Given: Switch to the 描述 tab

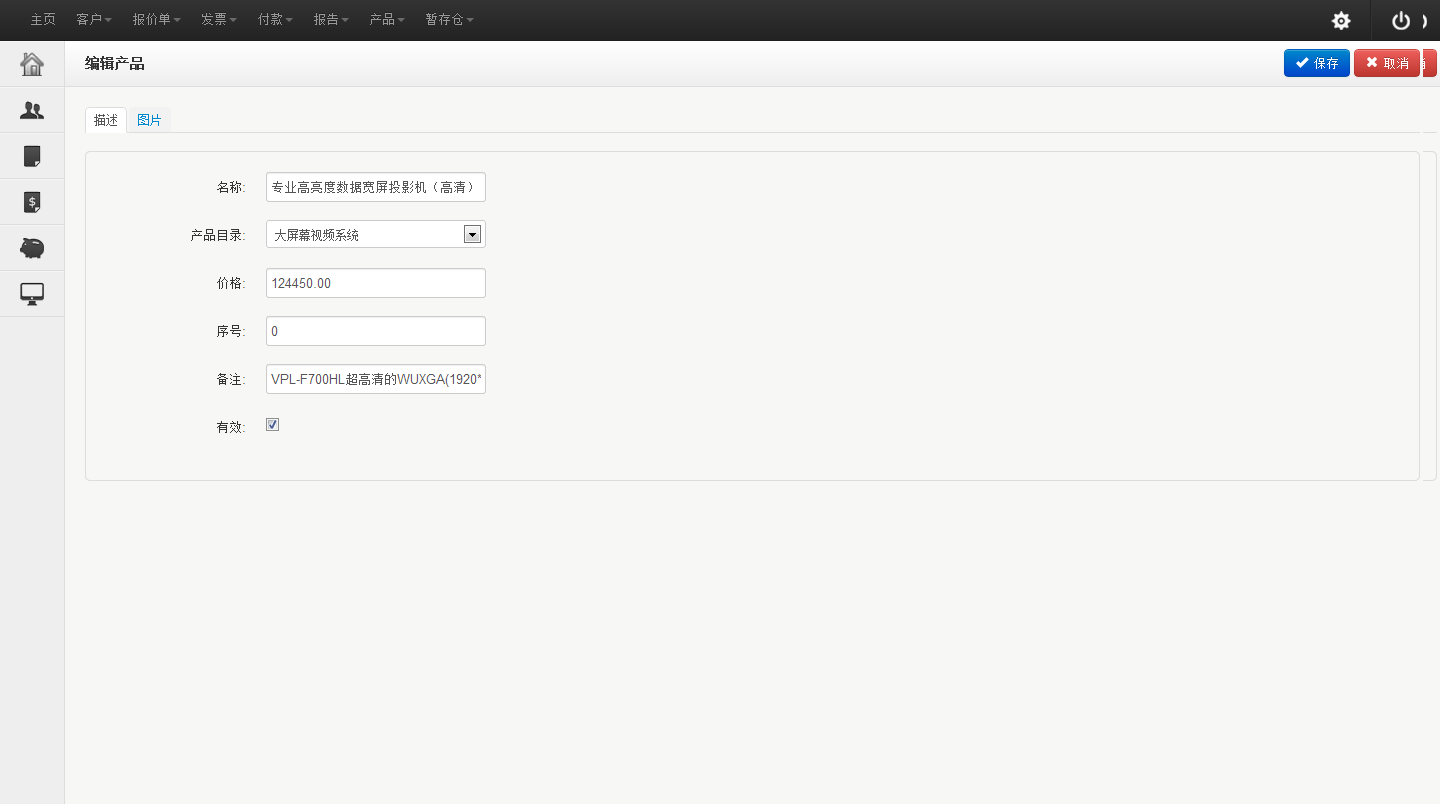Looking at the screenshot, I should tap(106, 120).
